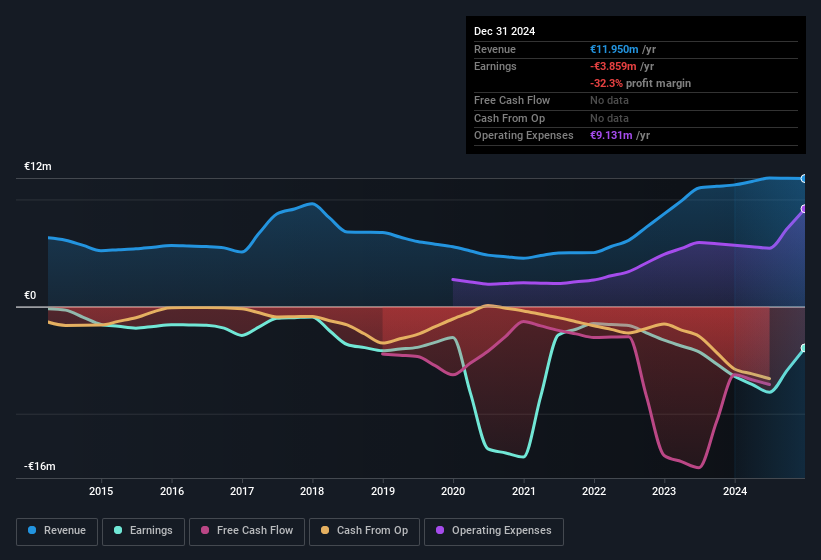
Task: Jump to 2023 on the time axis
Action: click(x=664, y=491)
